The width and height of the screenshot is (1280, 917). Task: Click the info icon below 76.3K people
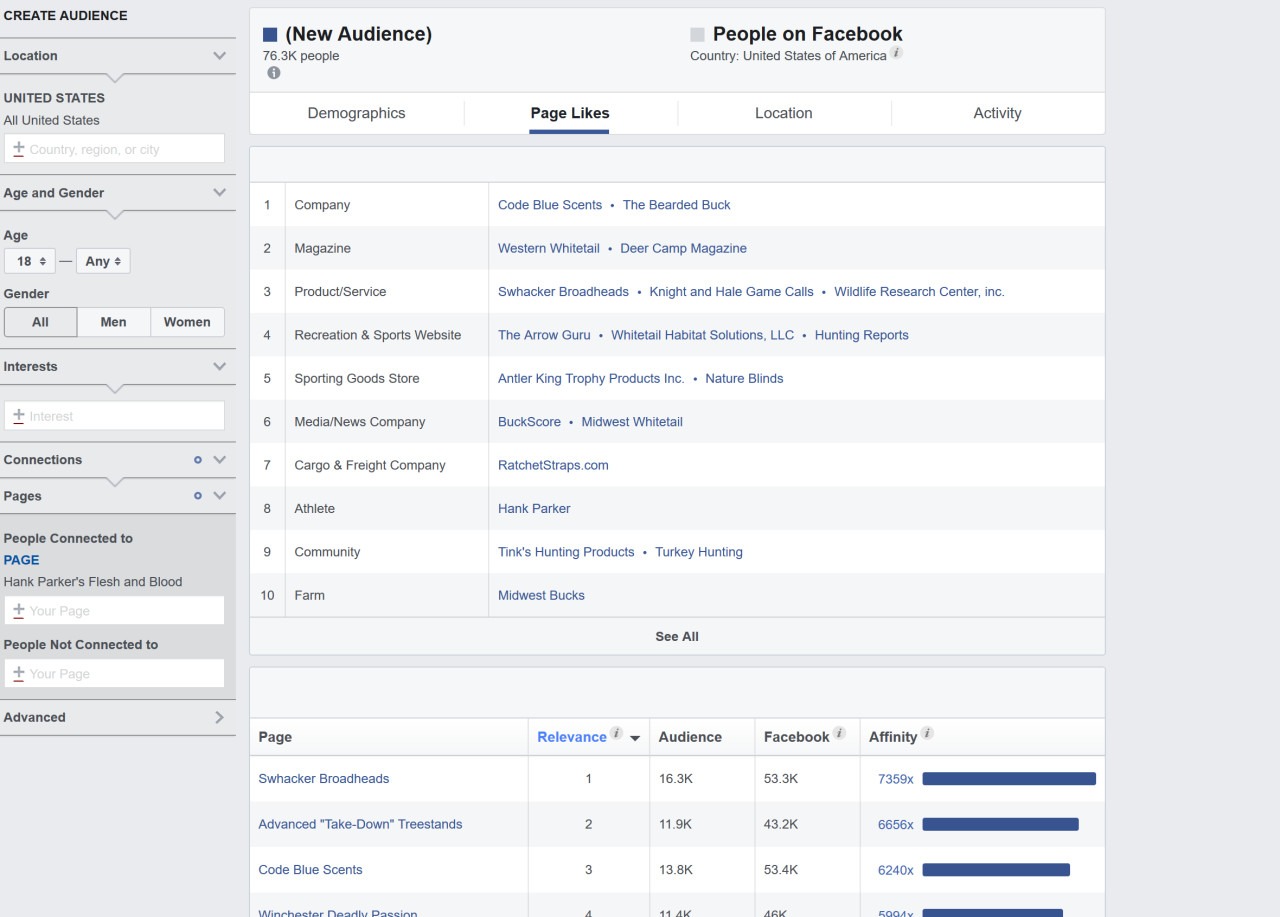click(274, 73)
